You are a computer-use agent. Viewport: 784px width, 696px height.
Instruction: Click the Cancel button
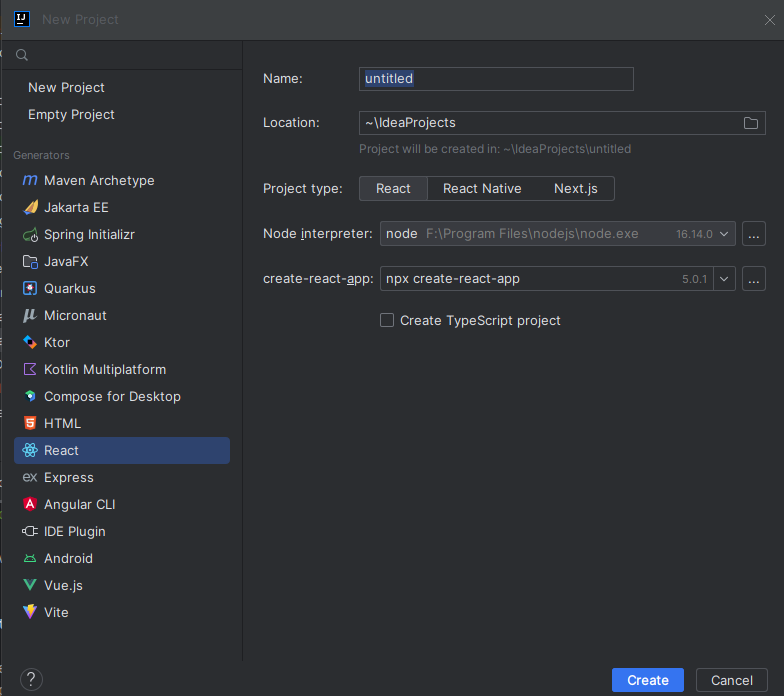[732, 680]
